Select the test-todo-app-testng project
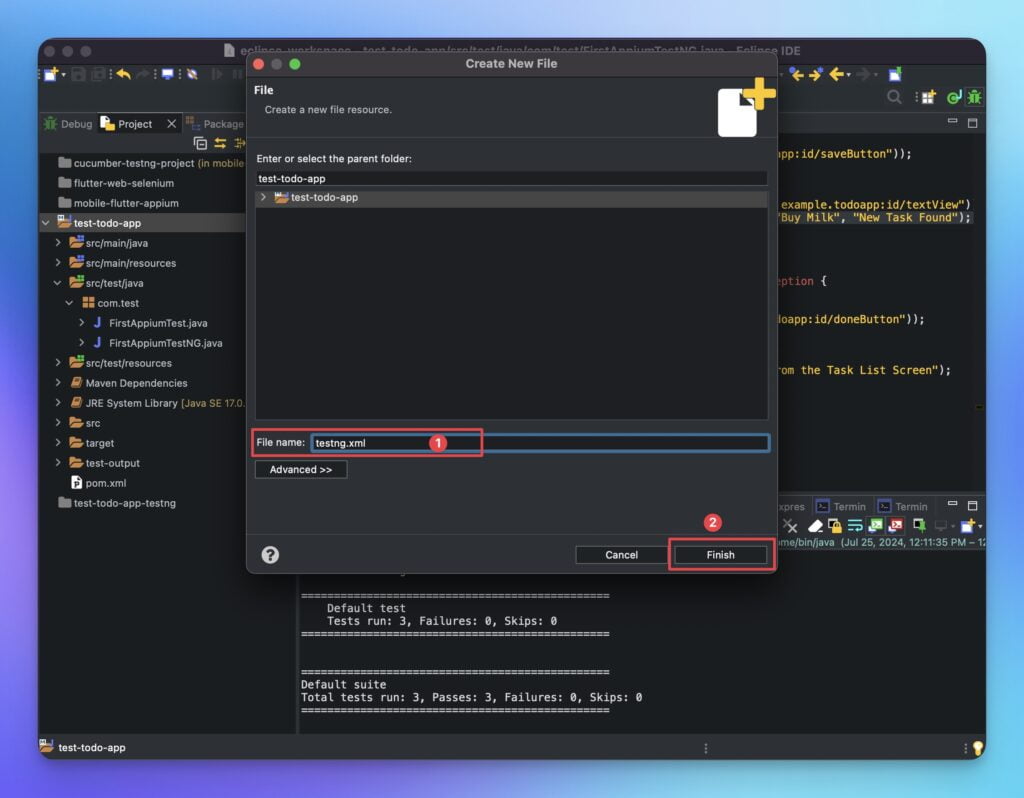This screenshot has height=798, width=1024. pyautogui.click(x=118, y=503)
